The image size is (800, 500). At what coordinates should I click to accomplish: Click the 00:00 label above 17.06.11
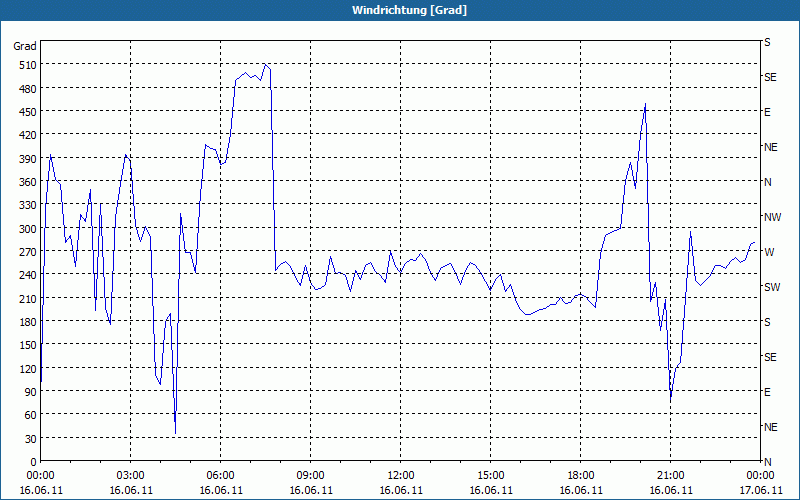click(x=760, y=476)
